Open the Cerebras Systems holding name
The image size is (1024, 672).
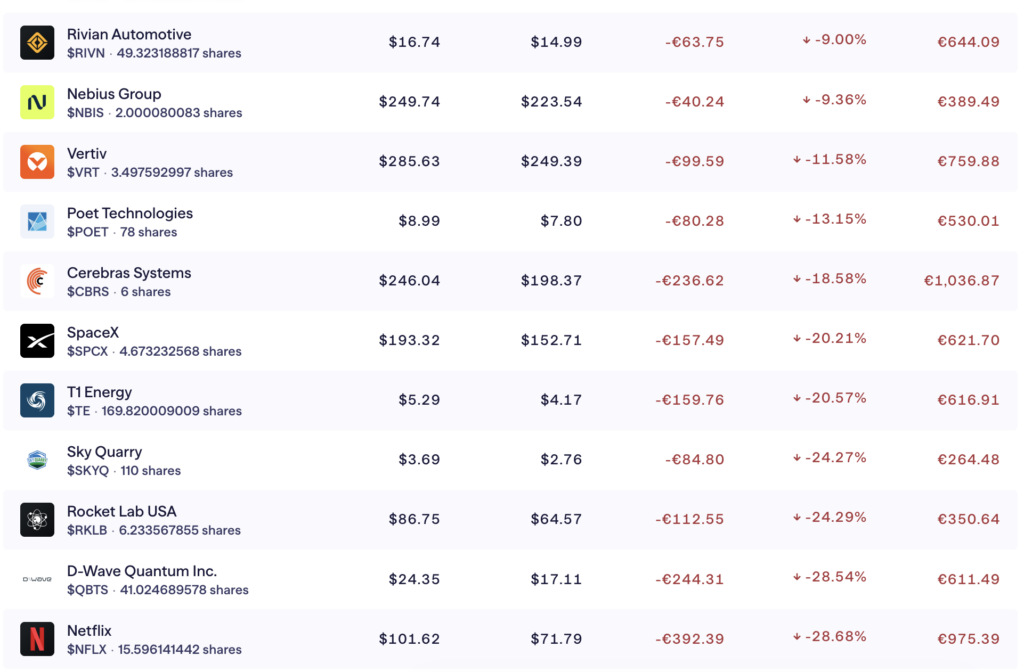129,273
